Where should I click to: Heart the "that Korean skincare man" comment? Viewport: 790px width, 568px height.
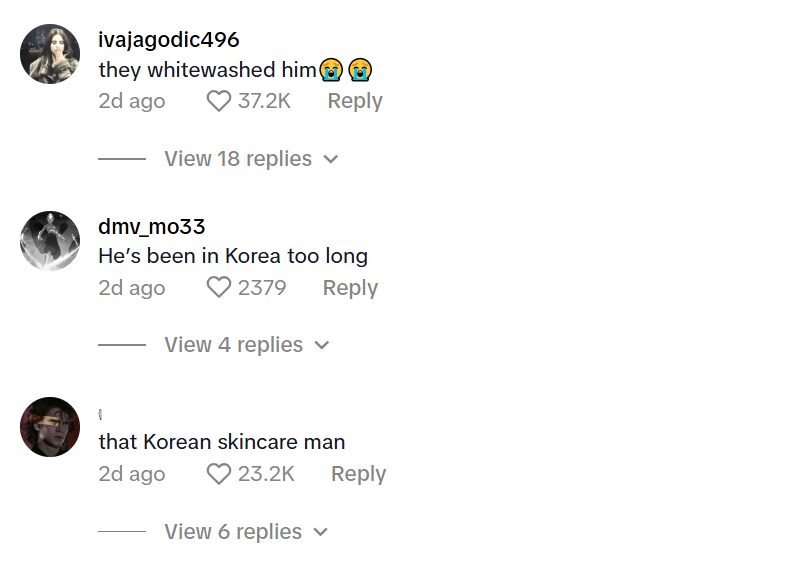pyautogui.click(x=218, y=474)
